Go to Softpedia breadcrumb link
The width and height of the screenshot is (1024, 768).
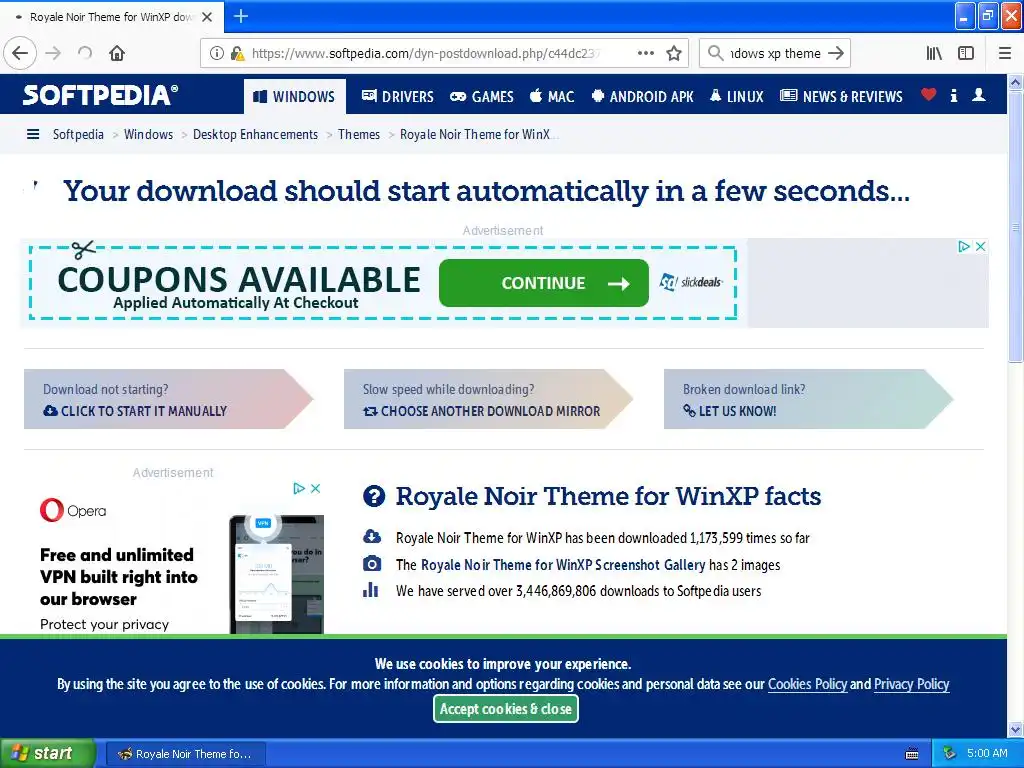[x=78, y=135]
